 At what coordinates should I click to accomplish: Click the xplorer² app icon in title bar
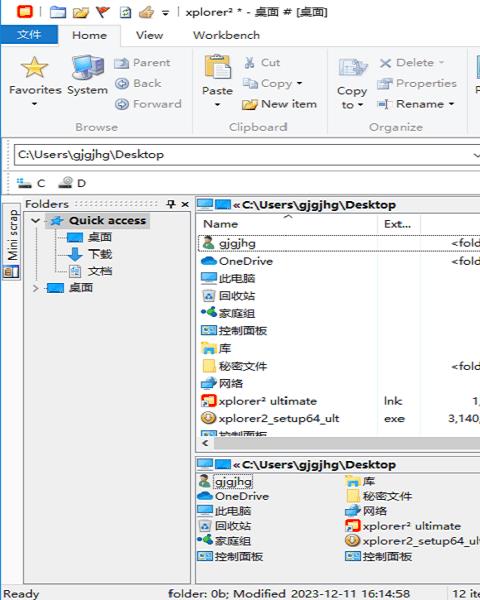click(25, 12)
